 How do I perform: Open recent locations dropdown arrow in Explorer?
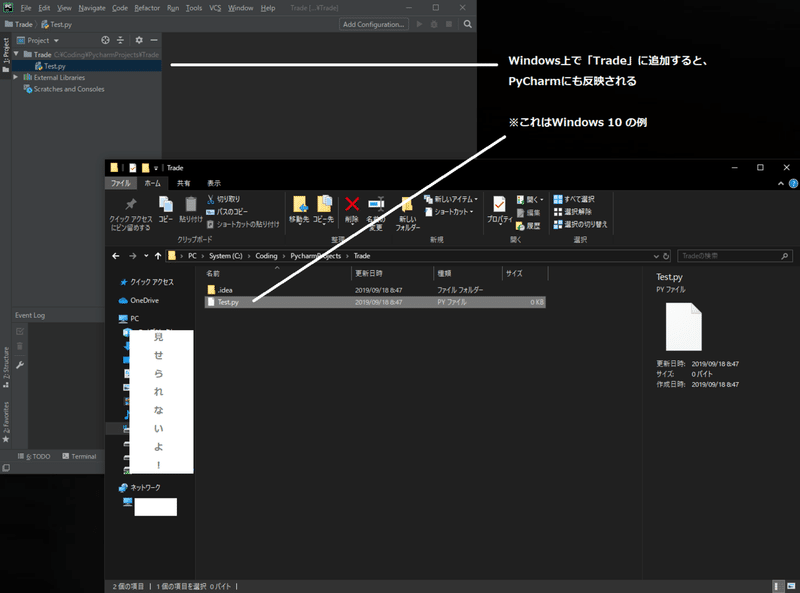[146, 256]
